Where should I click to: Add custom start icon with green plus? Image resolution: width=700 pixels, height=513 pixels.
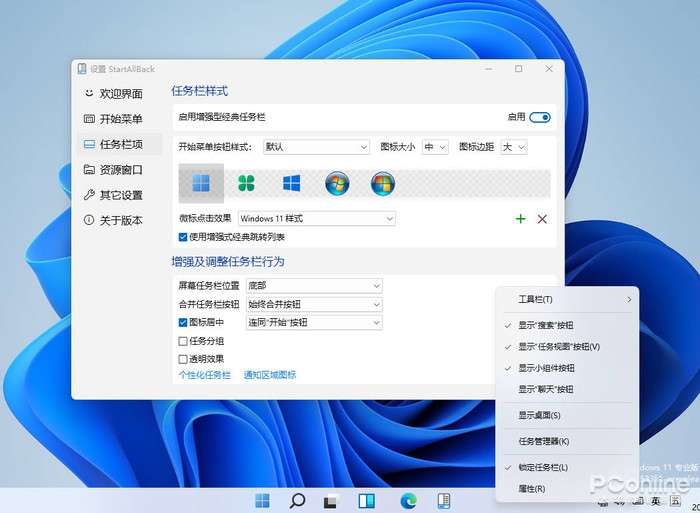tap(520, 219)
